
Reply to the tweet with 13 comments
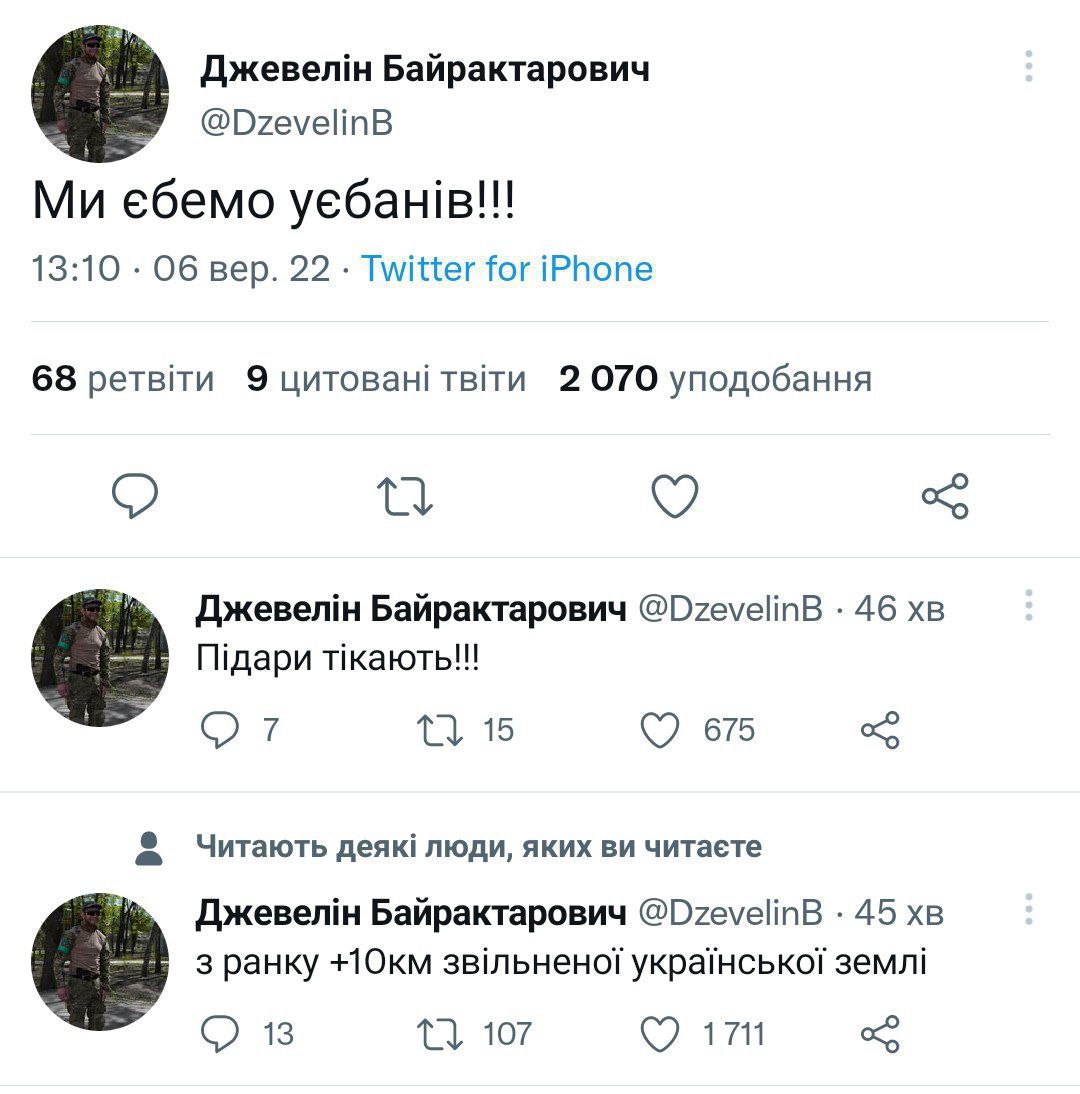point(220,1034)
